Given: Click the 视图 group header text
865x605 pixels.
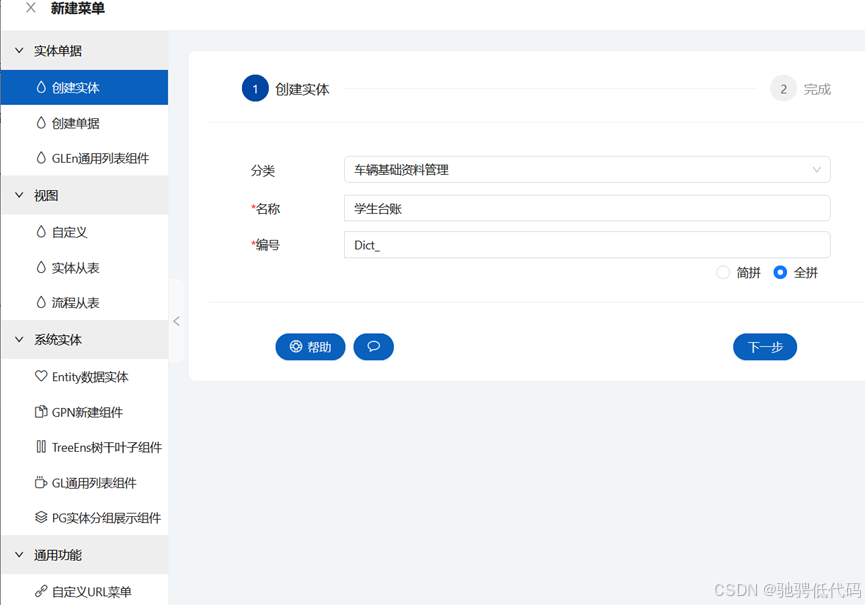Looking at the screenshot, I should [x=46, y=195].
